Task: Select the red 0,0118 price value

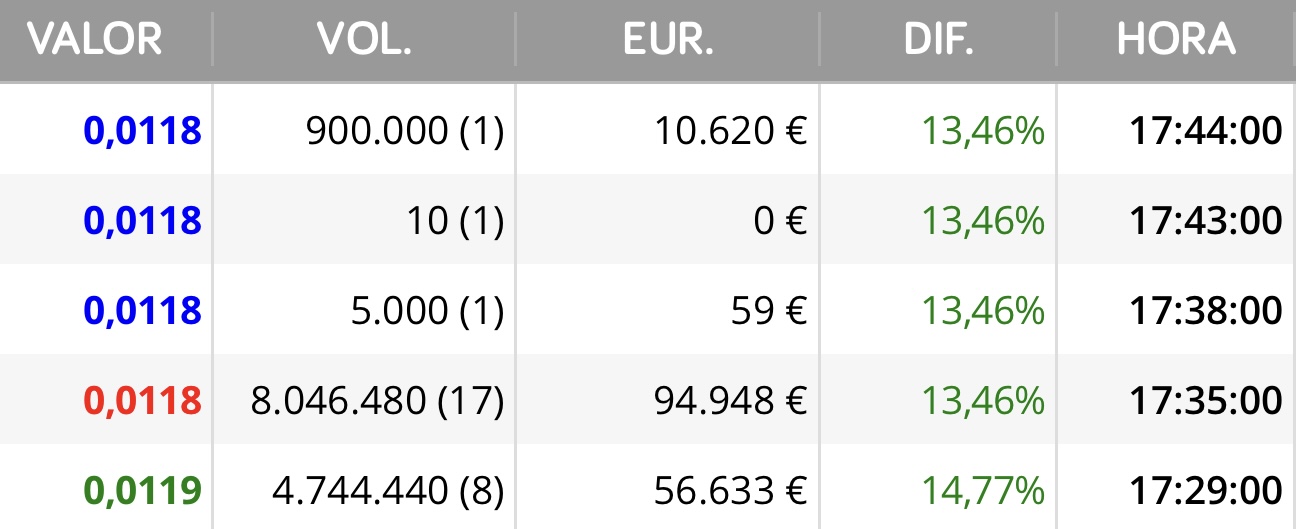Action: (142, 401)
